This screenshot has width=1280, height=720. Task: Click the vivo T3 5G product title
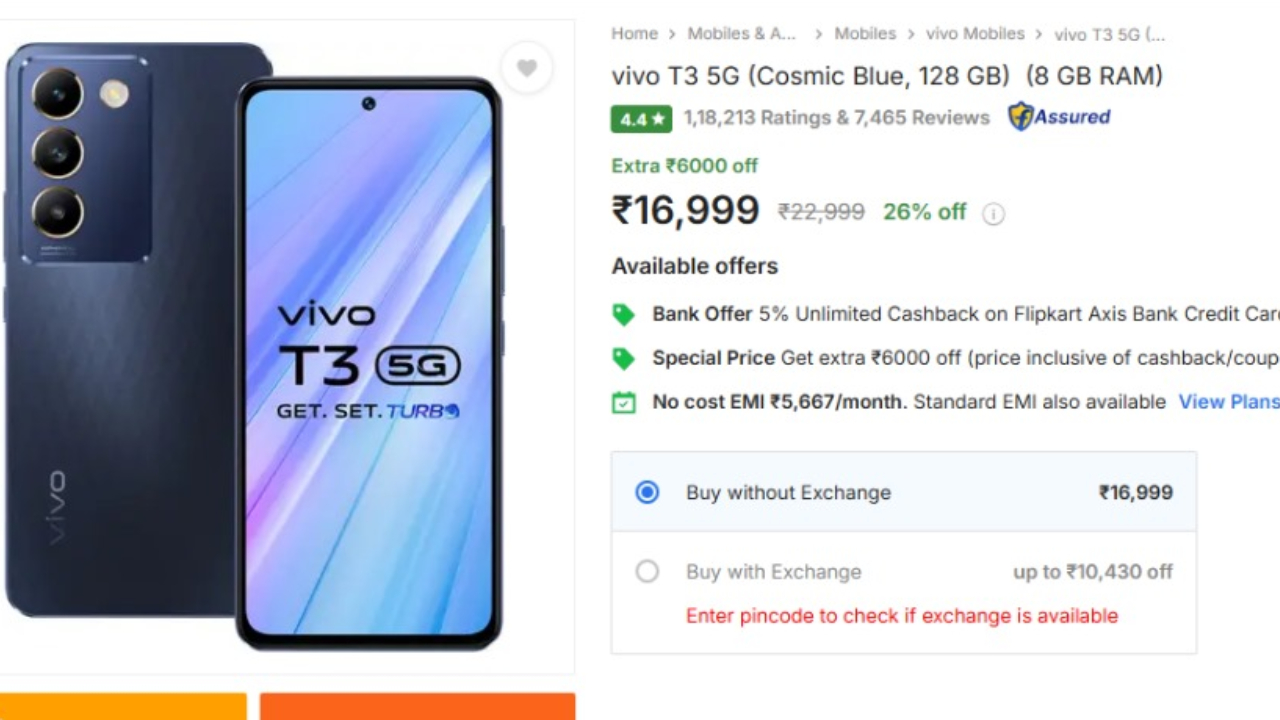[886, 76]
